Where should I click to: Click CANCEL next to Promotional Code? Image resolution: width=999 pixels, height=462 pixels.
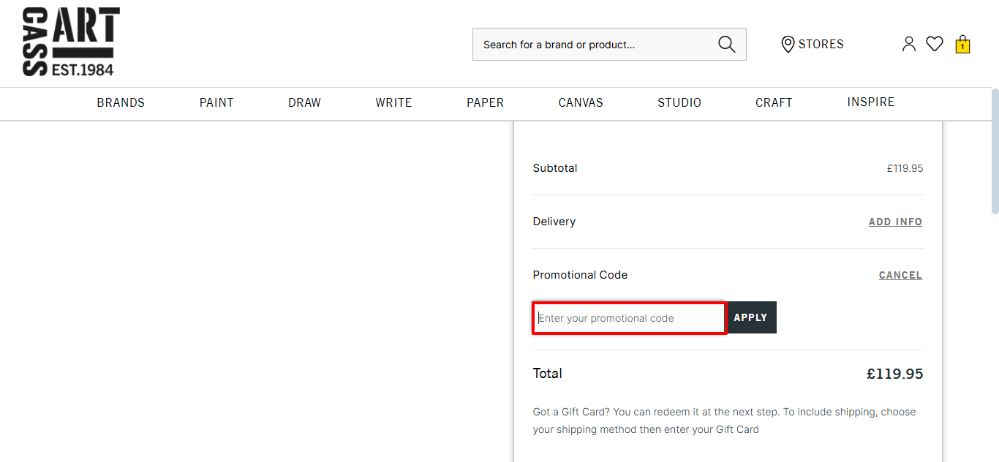click(900, 275)
